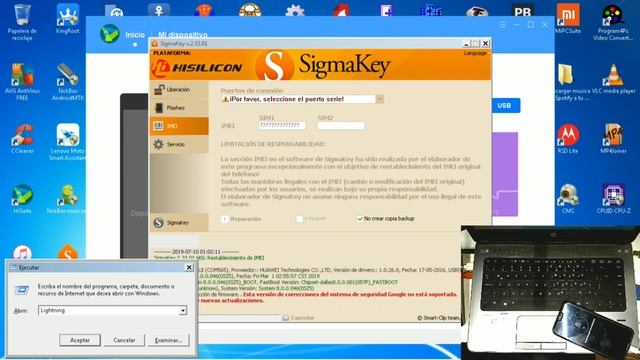
Task: Toggle the middle disabled checkbox option
Action: (299, 219)
